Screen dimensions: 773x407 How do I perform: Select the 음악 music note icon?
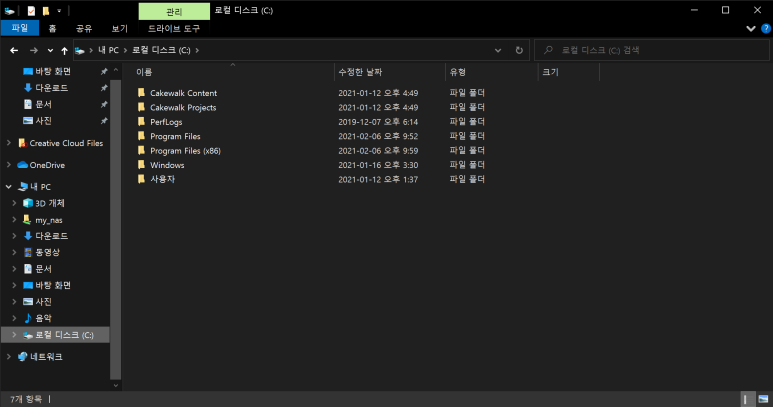click(x=28, y=318)
